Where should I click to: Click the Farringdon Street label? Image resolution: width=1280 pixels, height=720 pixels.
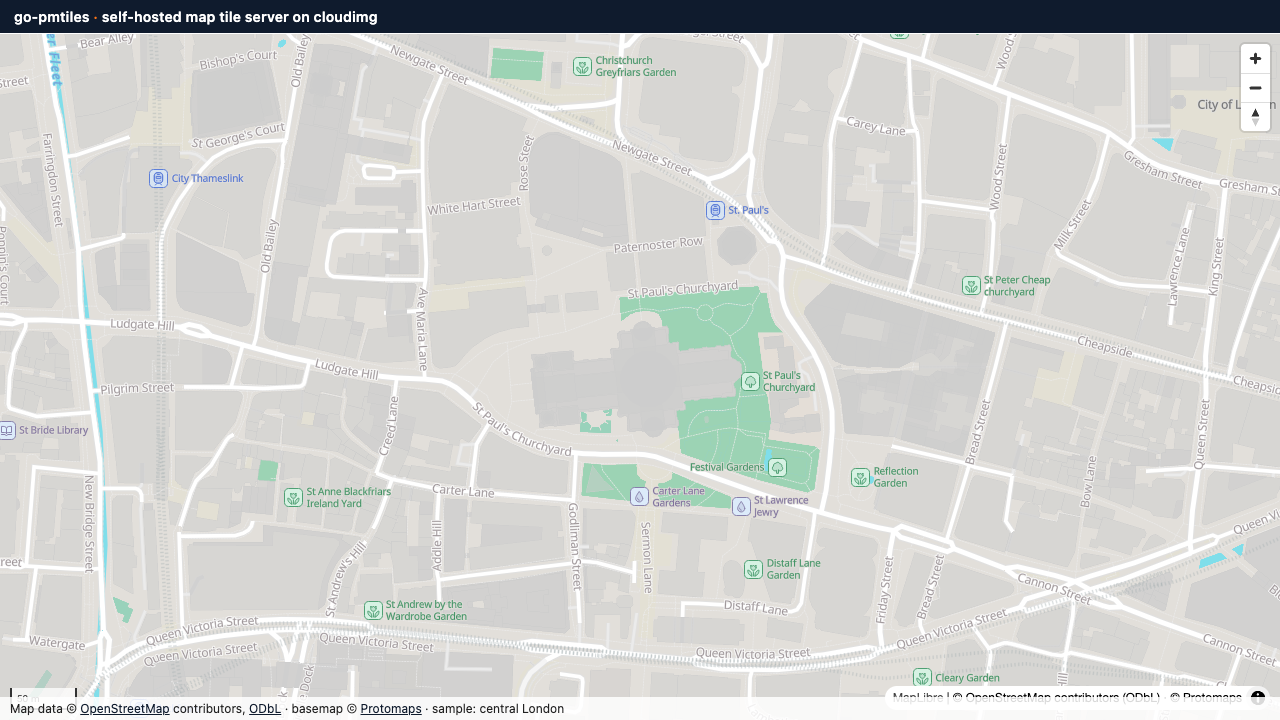[x=50, y=179]
